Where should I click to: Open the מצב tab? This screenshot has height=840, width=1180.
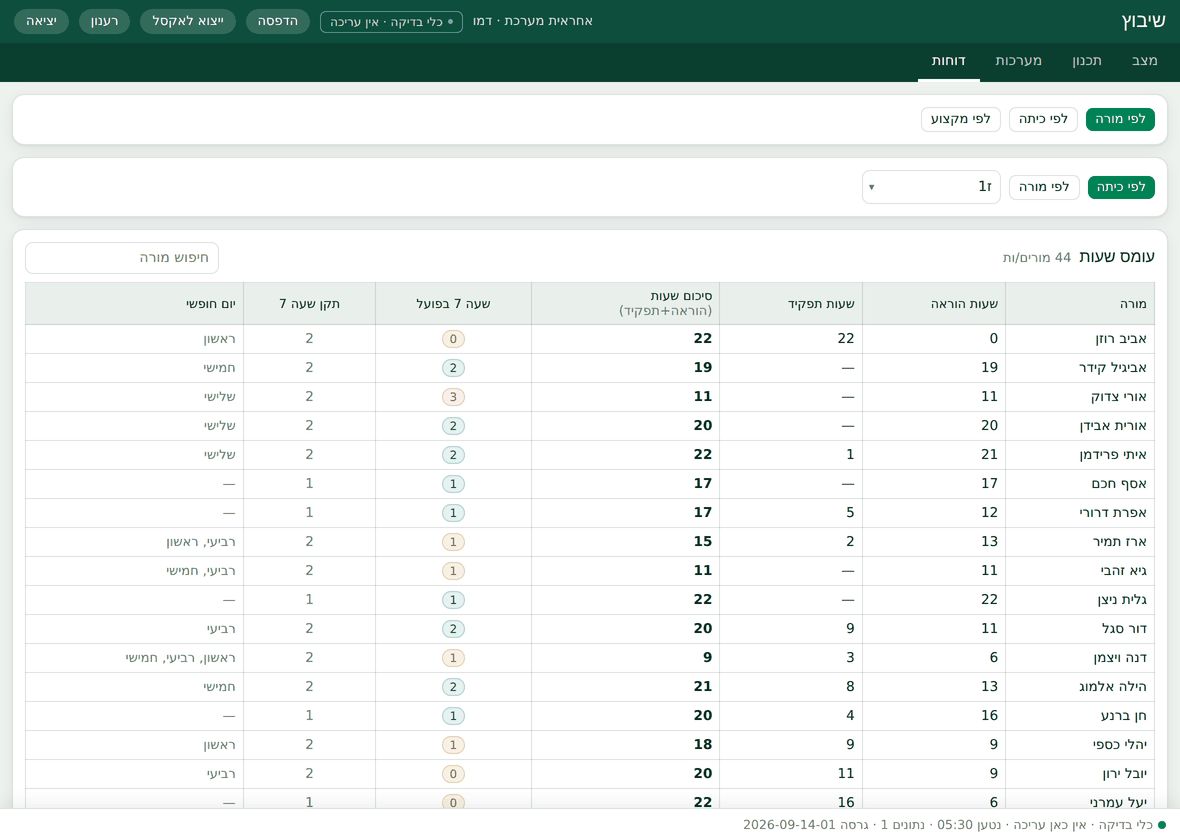tap(1144, 61)
